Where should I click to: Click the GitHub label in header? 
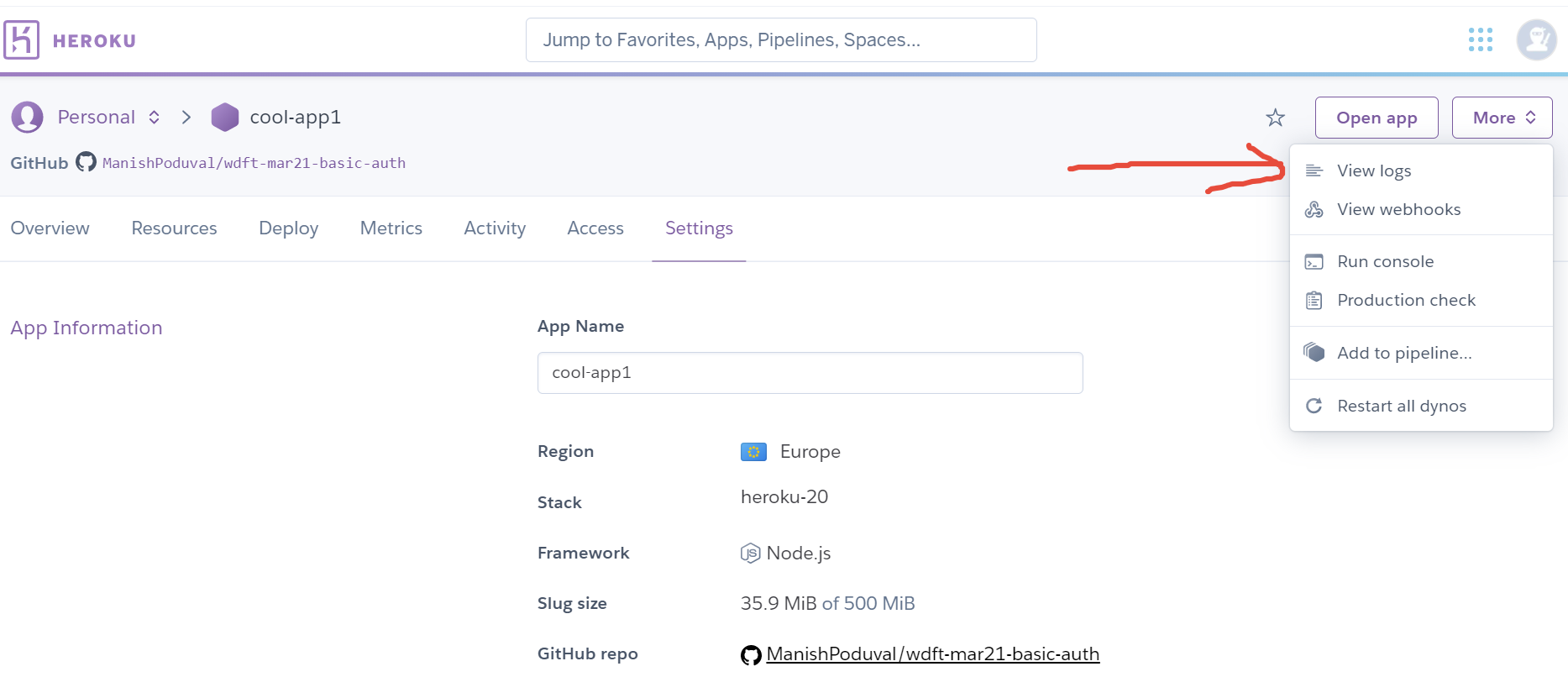tap(39, 163)
